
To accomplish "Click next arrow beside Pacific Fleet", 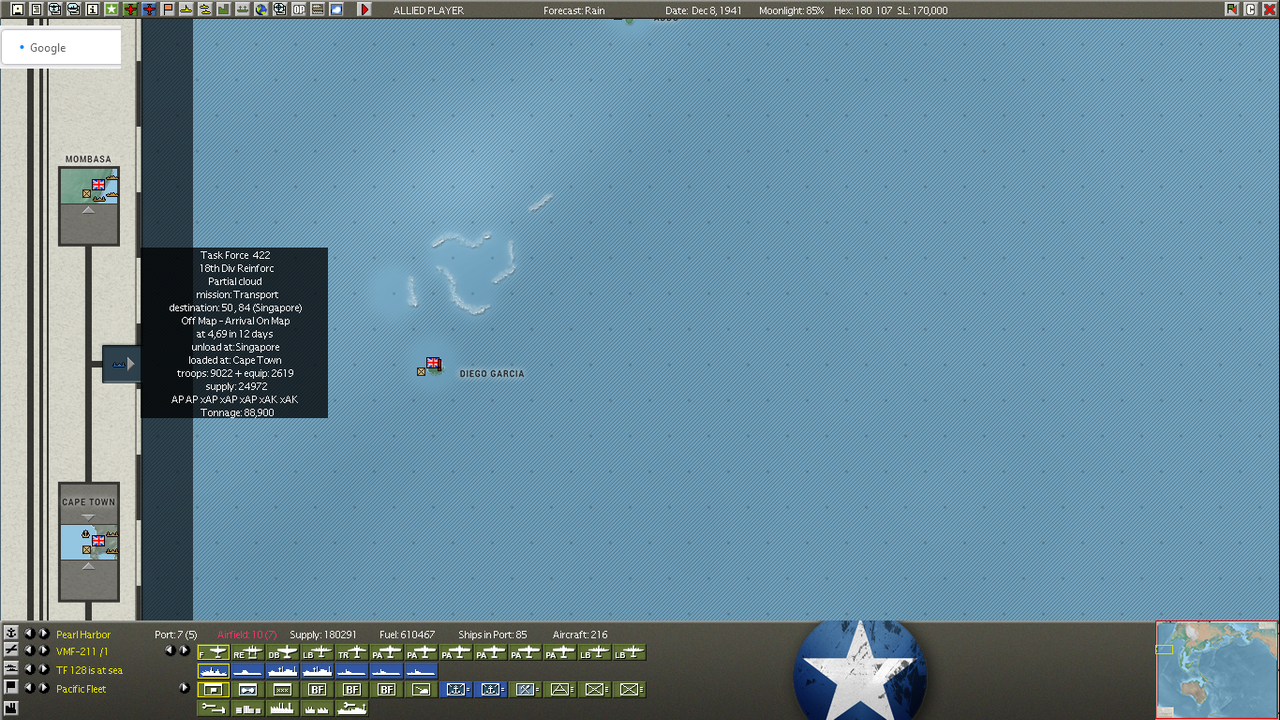I will coord(44,688).
